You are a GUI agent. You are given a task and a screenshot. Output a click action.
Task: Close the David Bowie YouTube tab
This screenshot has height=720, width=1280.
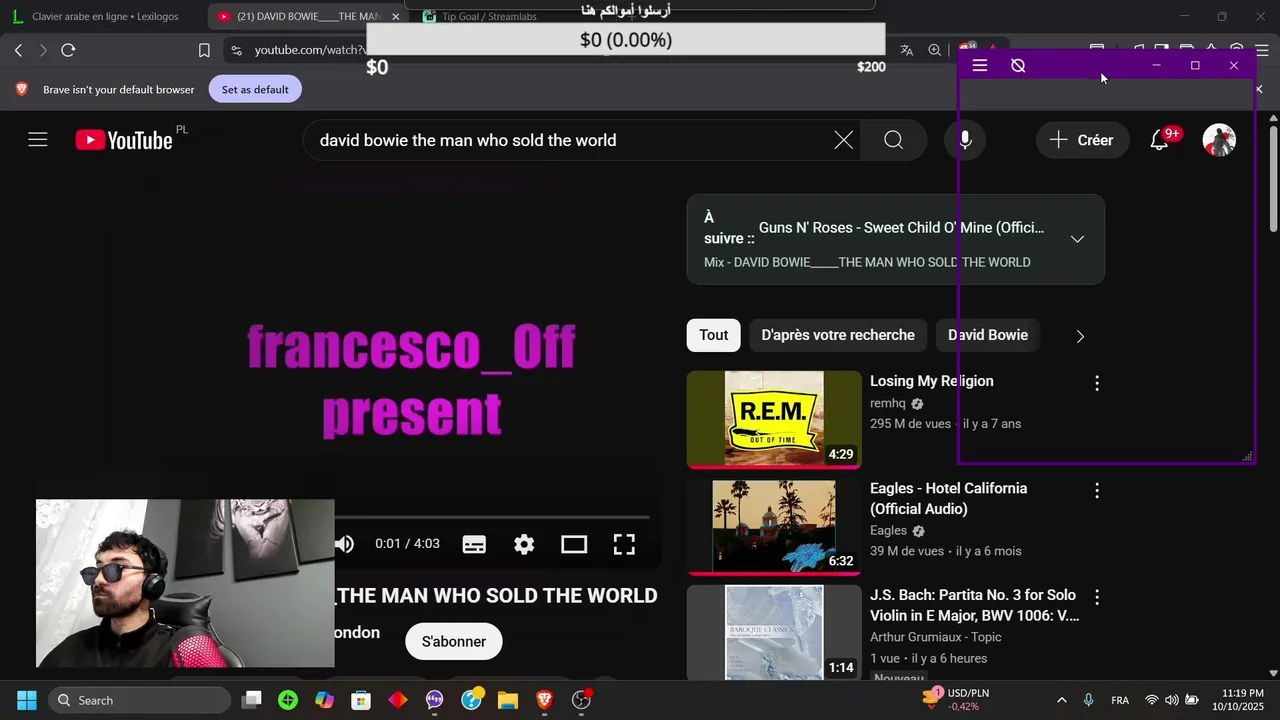395,17
